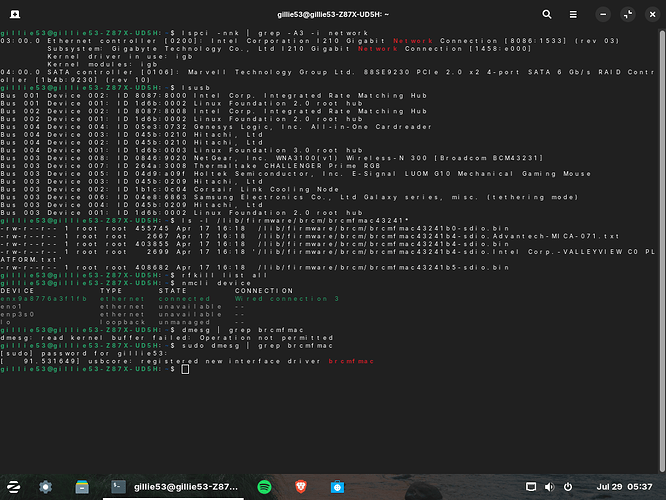Screen dimensions: 666x500
Task: Click the 'Holtek Semiconductor' gaming mouse line
Action: 296,173
